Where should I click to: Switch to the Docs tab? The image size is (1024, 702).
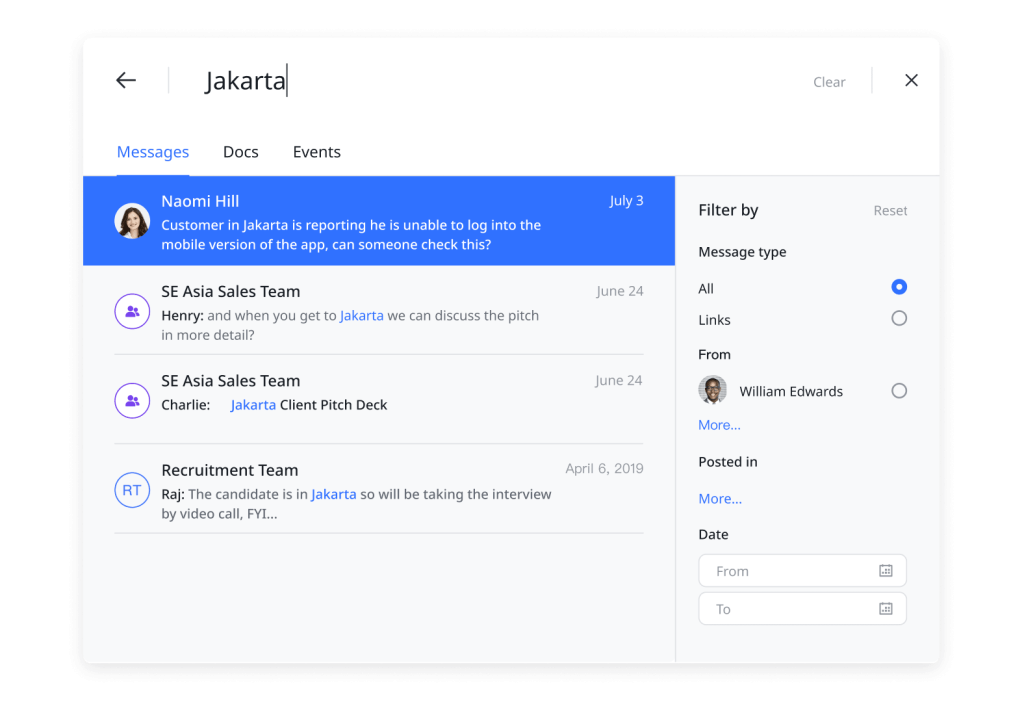241,152
